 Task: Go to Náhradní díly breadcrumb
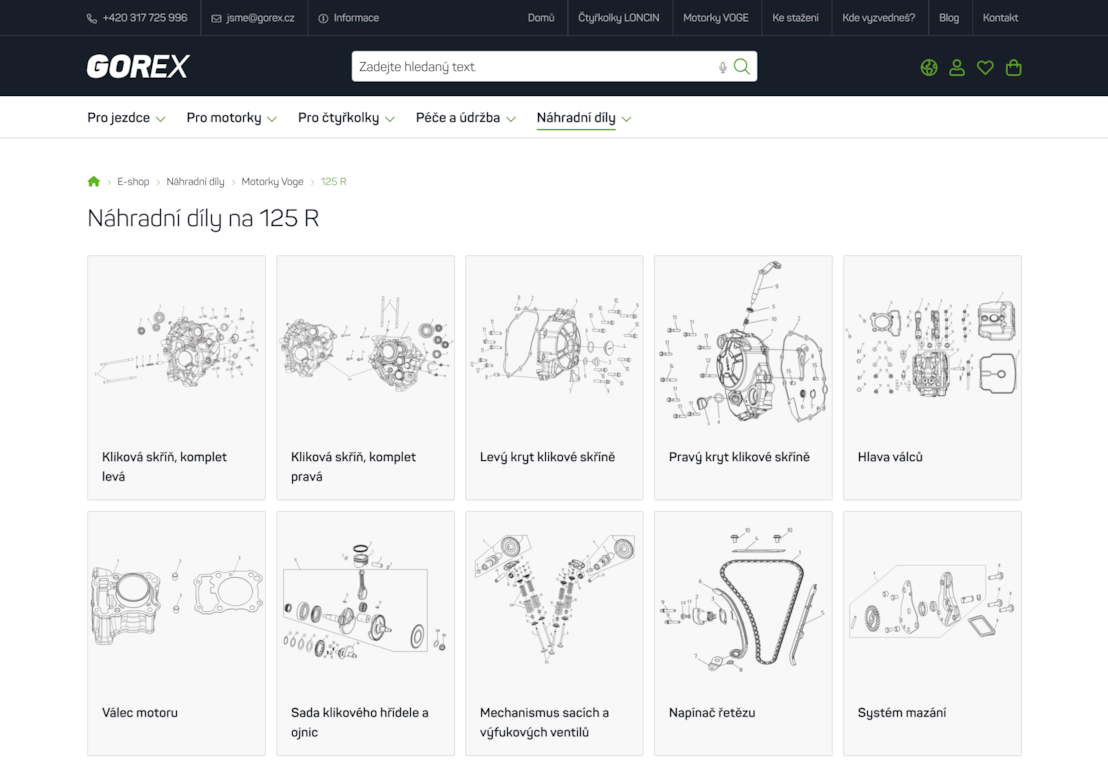pyautogui.click(x=195, y=182)
